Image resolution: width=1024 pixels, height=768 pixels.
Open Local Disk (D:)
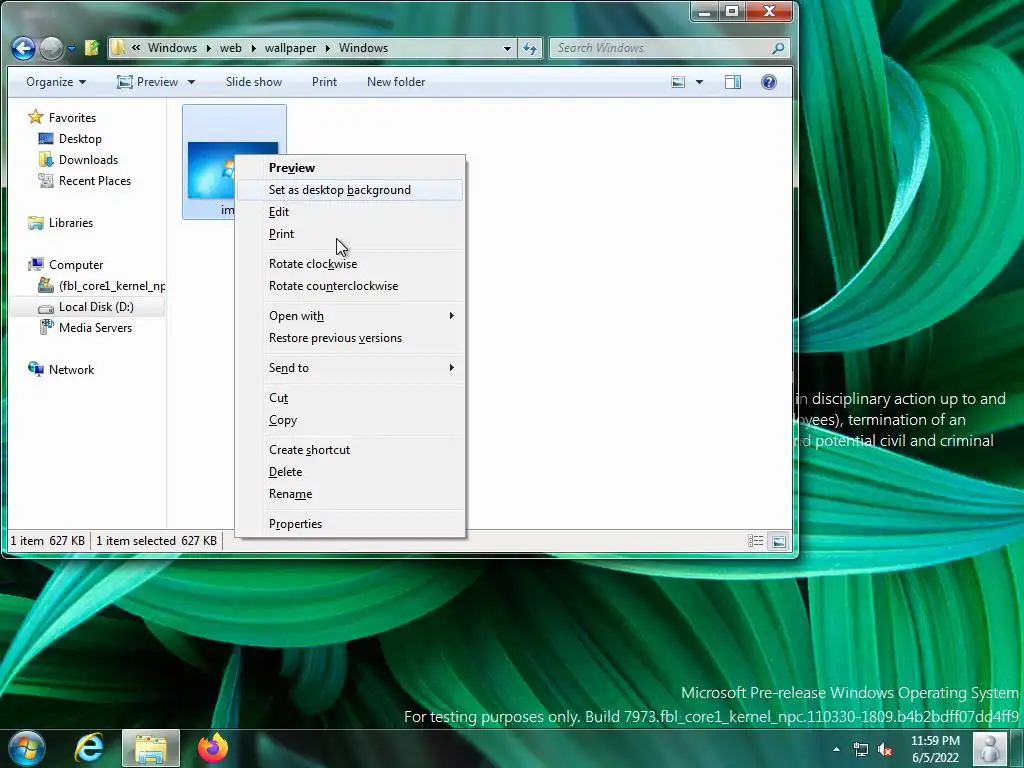click(88, 307)
